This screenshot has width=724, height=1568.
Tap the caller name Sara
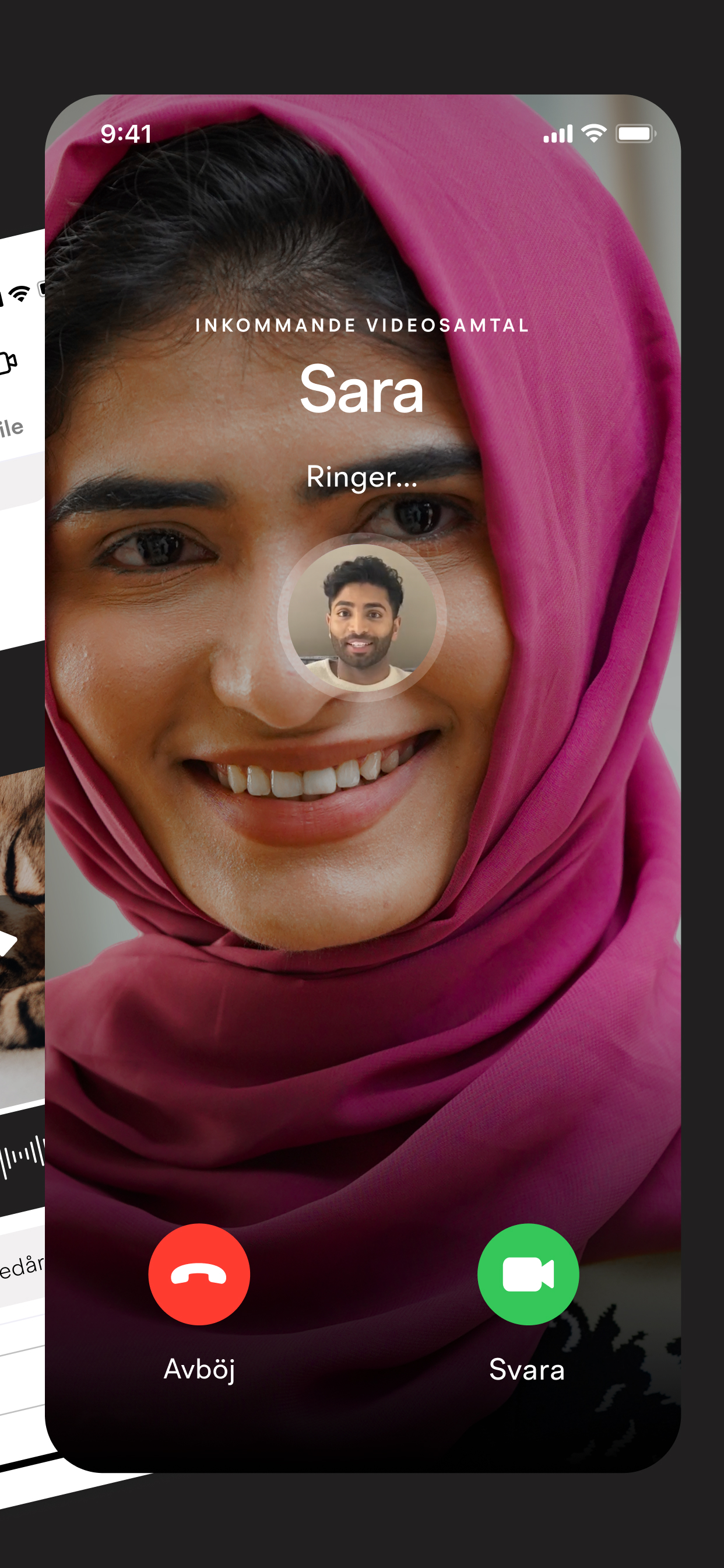point(362,389)
